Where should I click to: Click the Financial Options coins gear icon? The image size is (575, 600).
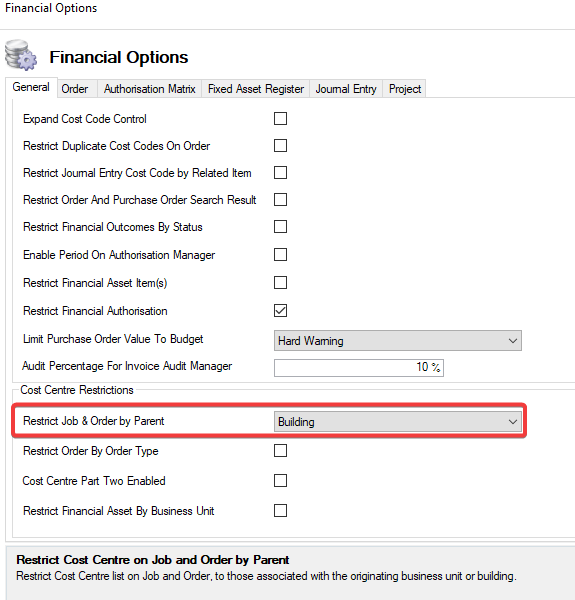[21, 55]
